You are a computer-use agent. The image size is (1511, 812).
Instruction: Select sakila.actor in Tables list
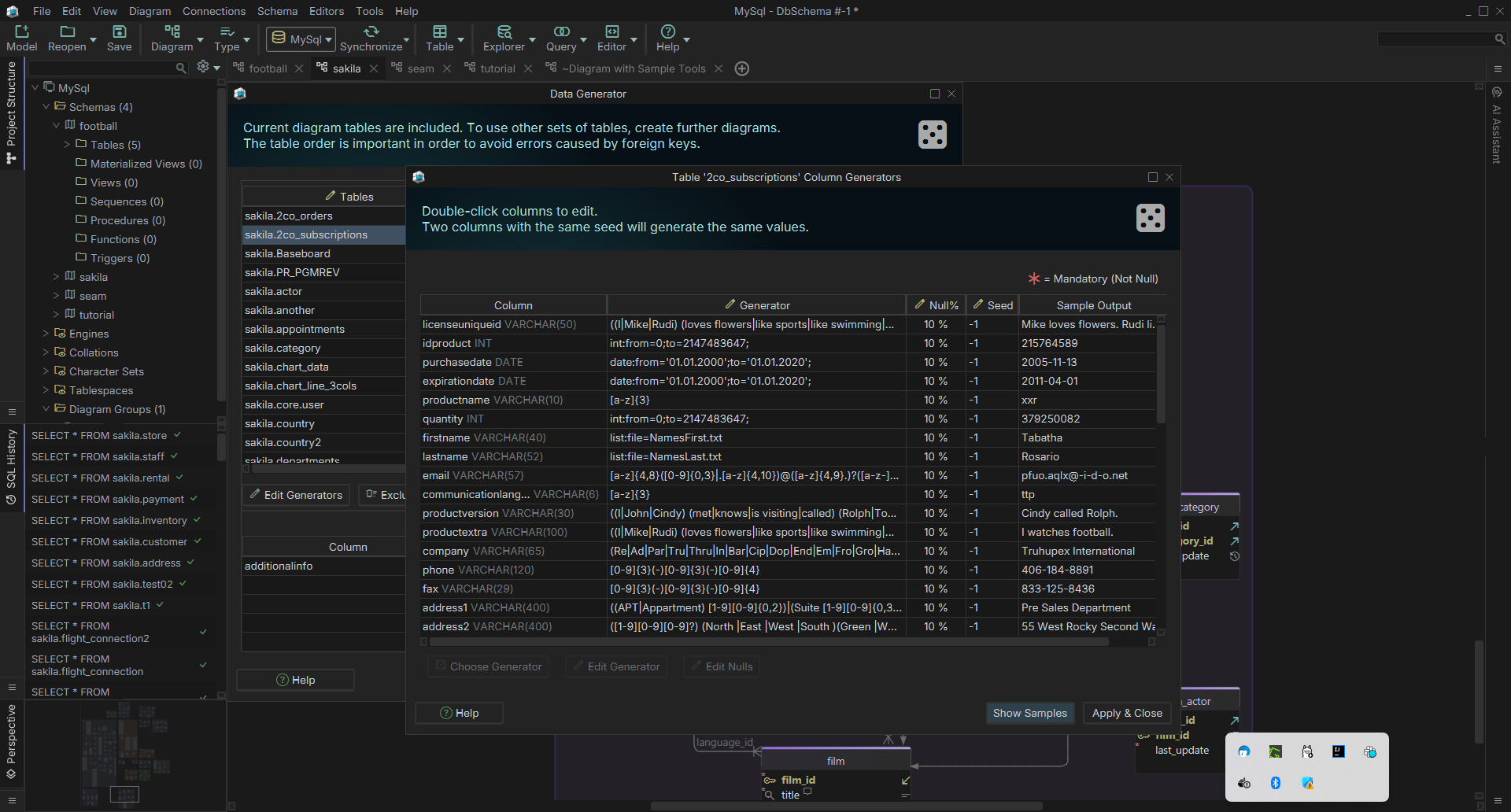click(x=273, y=291)
